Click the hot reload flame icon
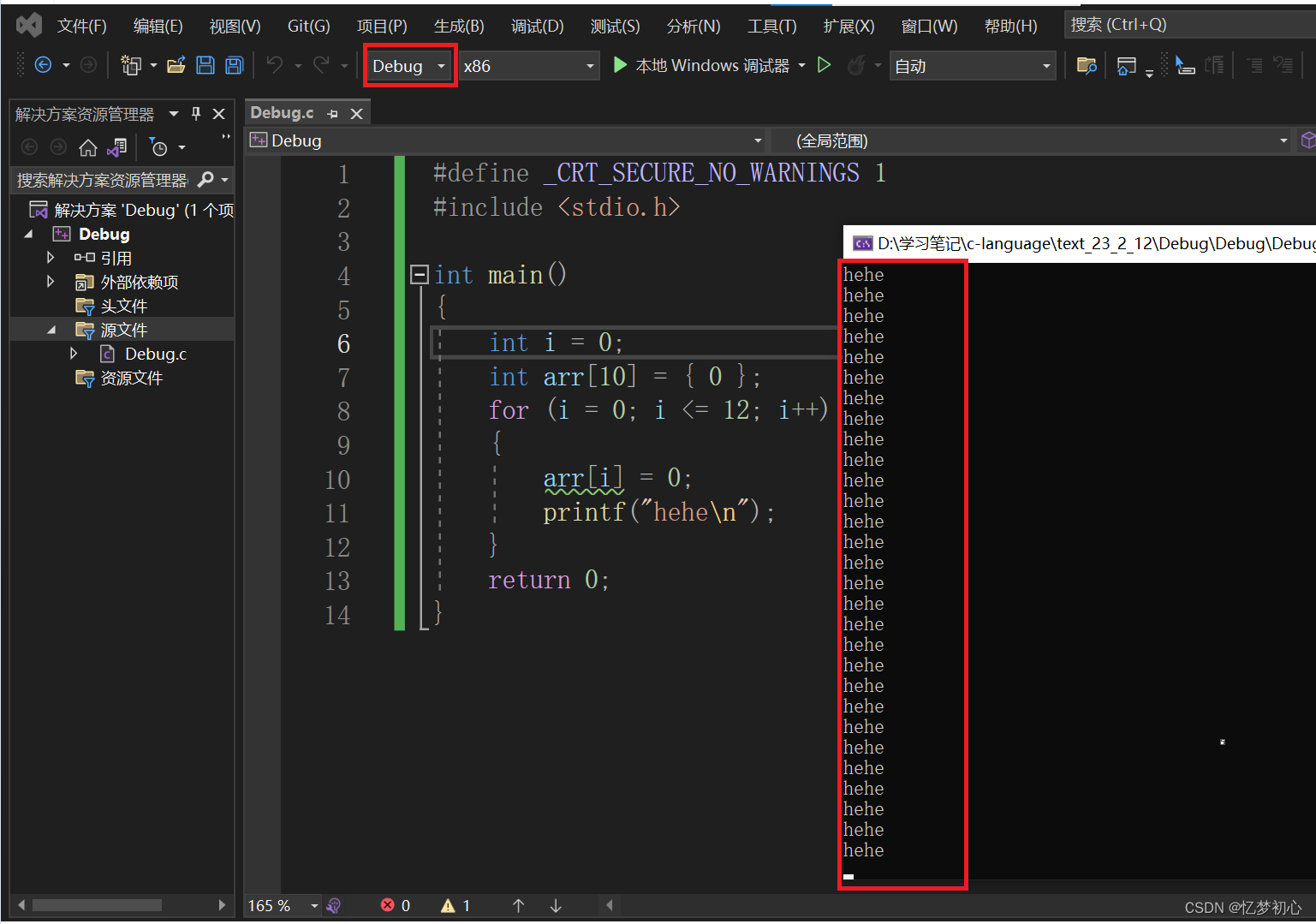1316x924 pixels. click(855, 65)
